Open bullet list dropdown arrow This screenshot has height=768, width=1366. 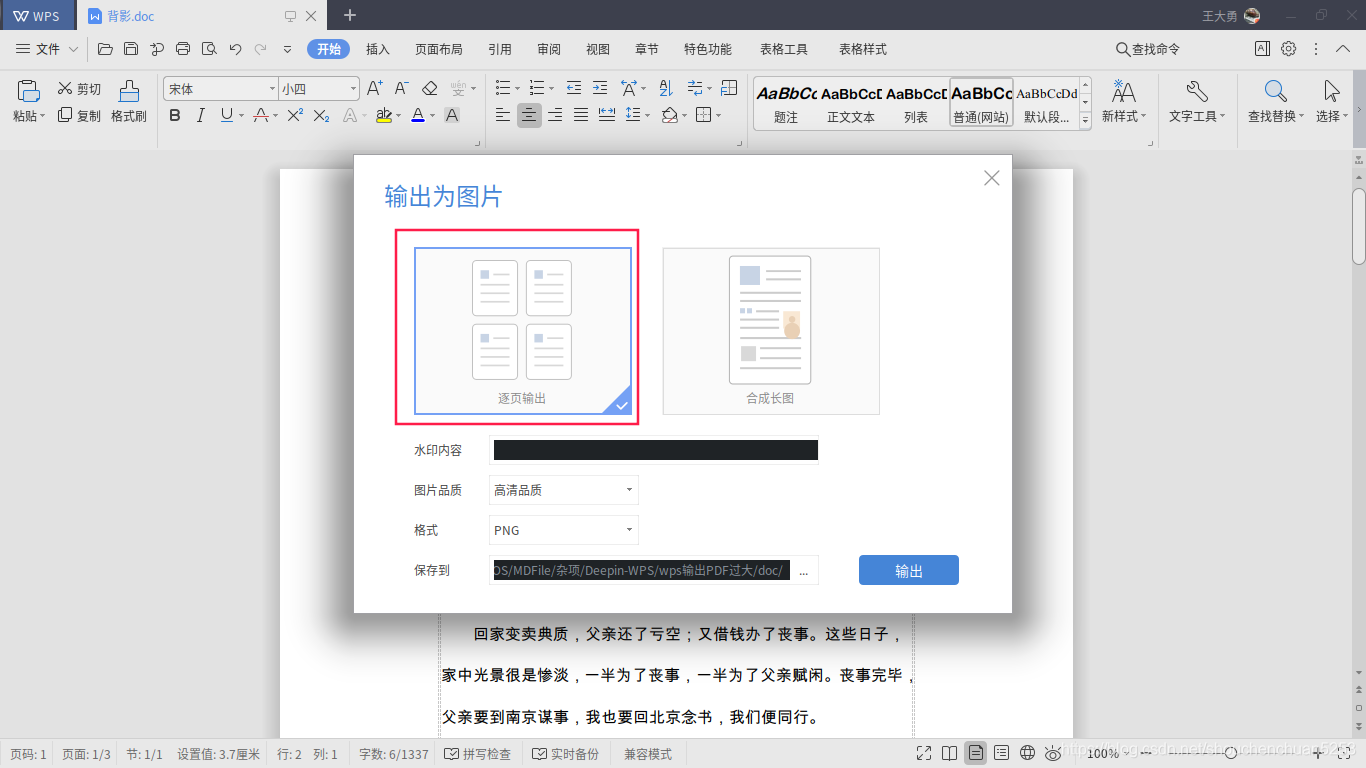[x=516, y=88]
